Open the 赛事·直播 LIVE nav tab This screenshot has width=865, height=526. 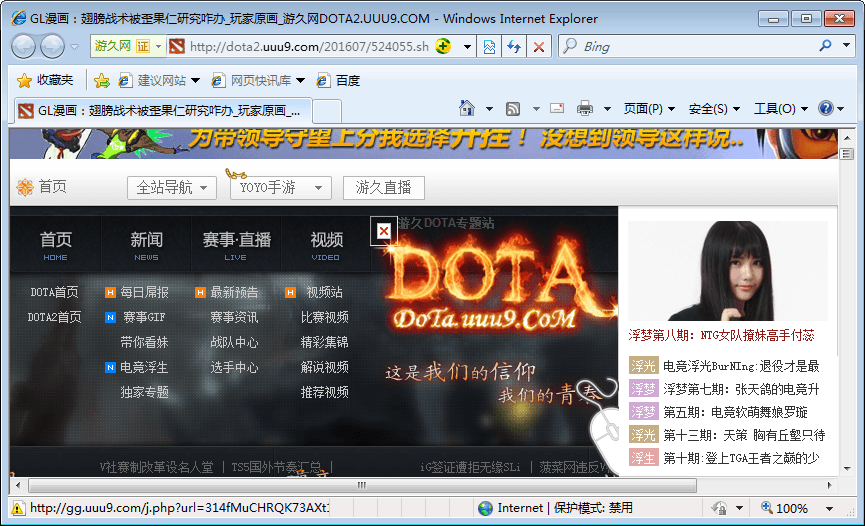236,245
